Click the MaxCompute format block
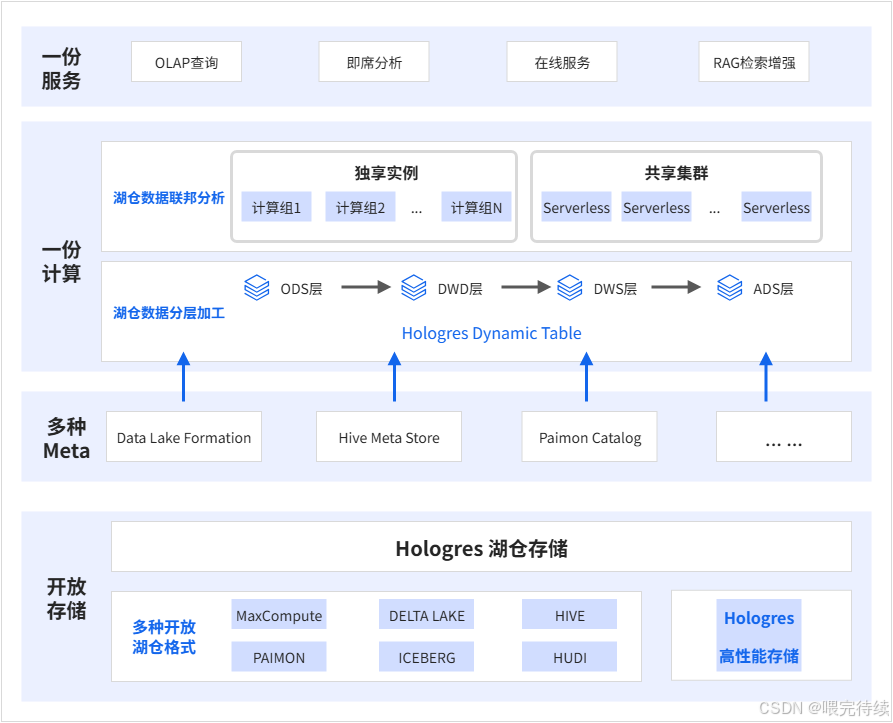The image size is (893, 723). [x=279, y=614]
